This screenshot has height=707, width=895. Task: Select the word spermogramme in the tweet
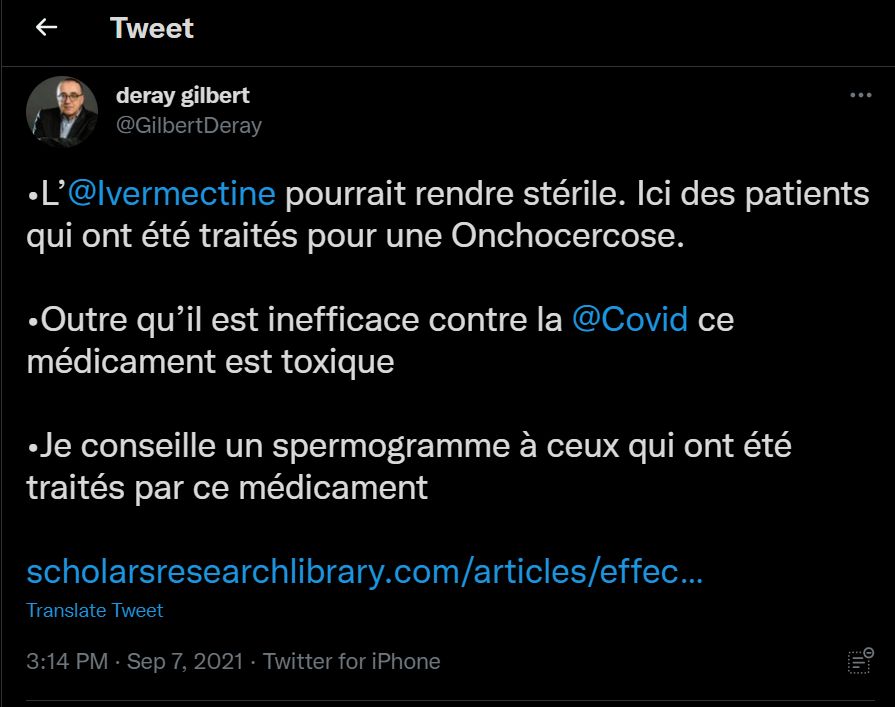click(x=391, y=446)
